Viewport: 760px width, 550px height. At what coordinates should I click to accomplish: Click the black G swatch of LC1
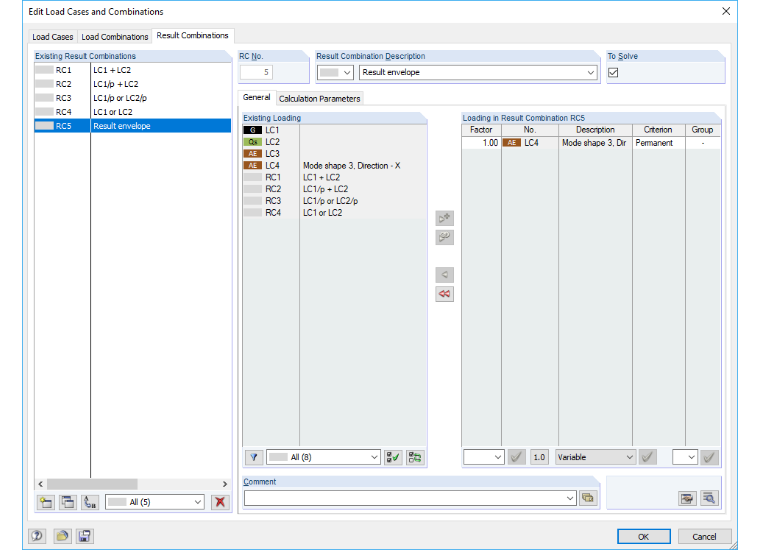[x=253, y=130]
